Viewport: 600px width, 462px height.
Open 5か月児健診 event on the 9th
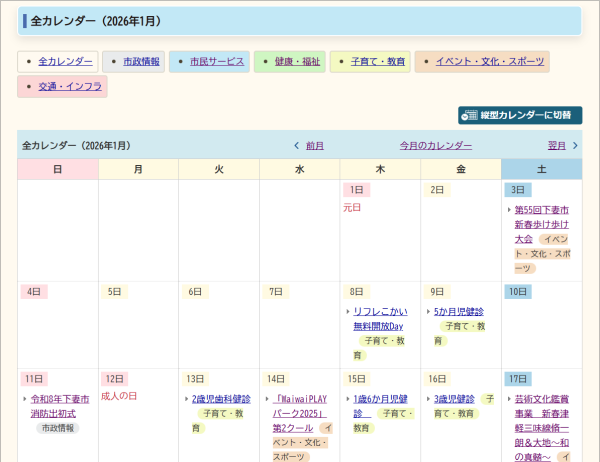pyautogui.click(x=458, y=312)
